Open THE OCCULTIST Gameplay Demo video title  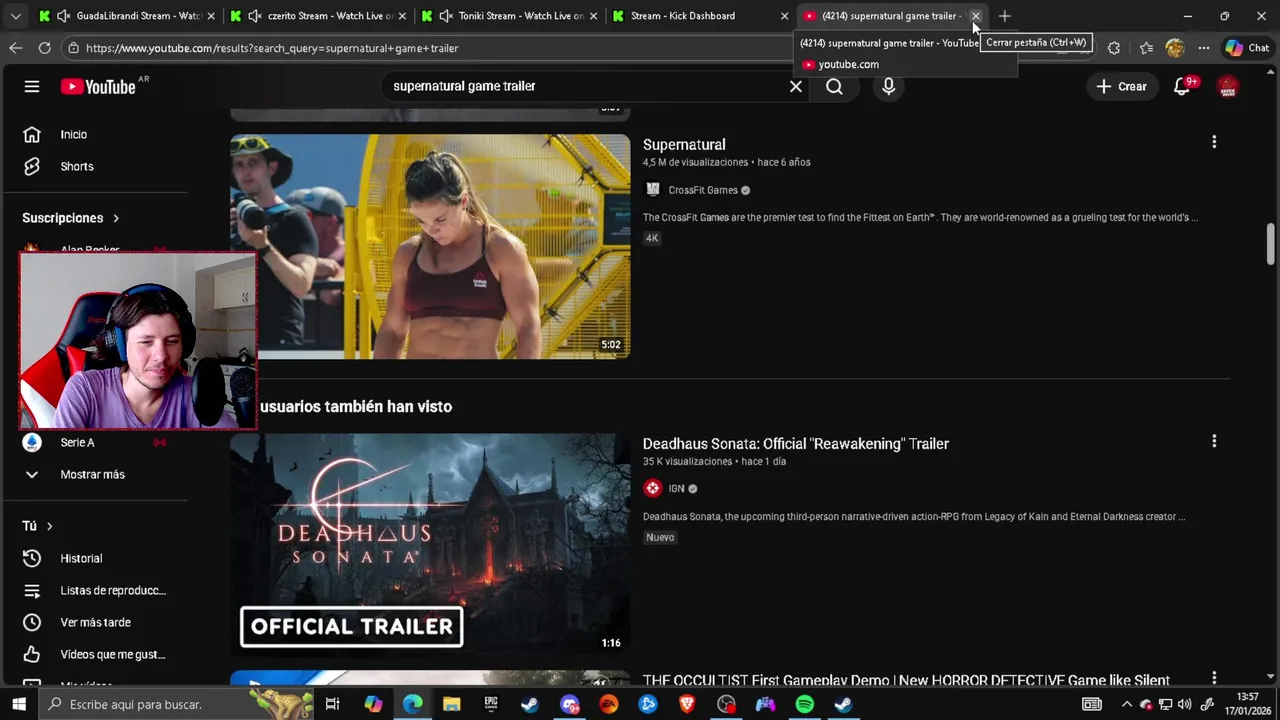pos(906,681)
